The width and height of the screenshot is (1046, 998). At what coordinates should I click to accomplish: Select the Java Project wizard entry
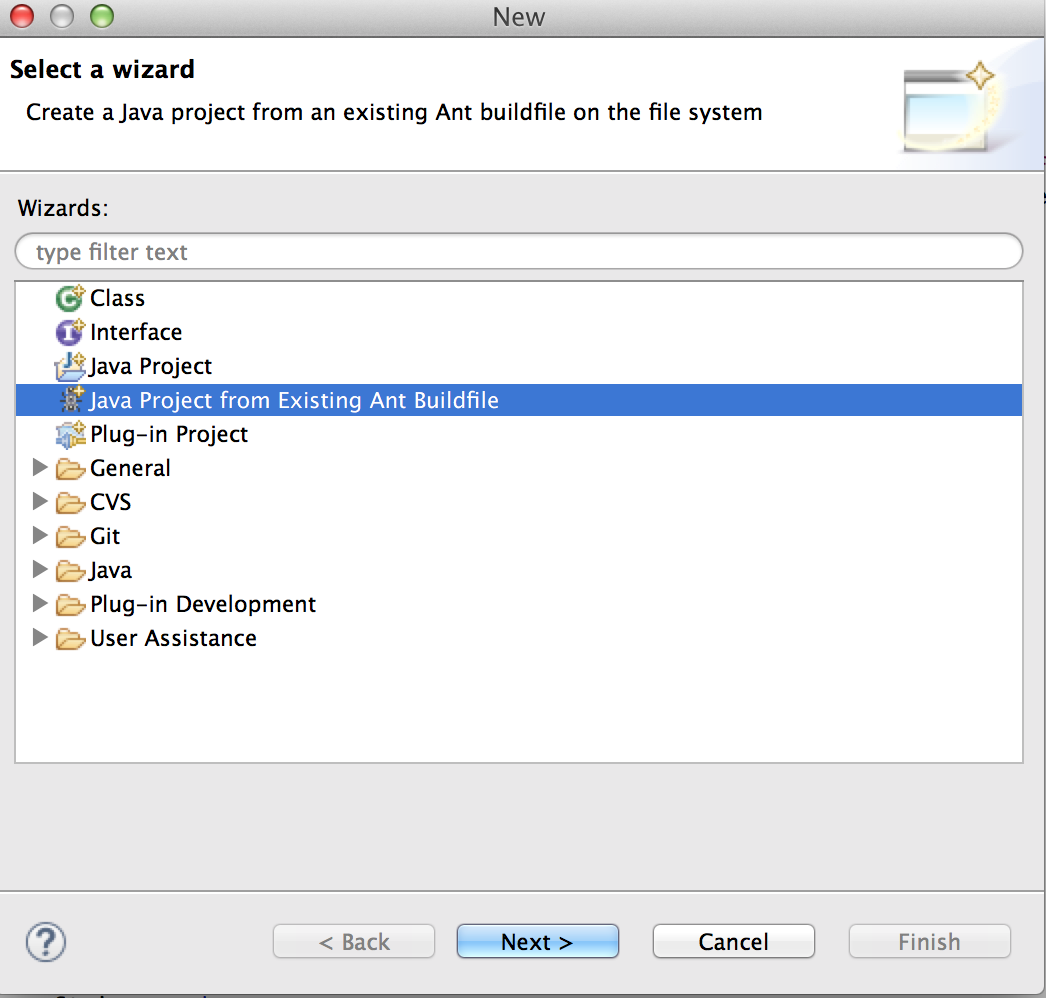(151, 366)
